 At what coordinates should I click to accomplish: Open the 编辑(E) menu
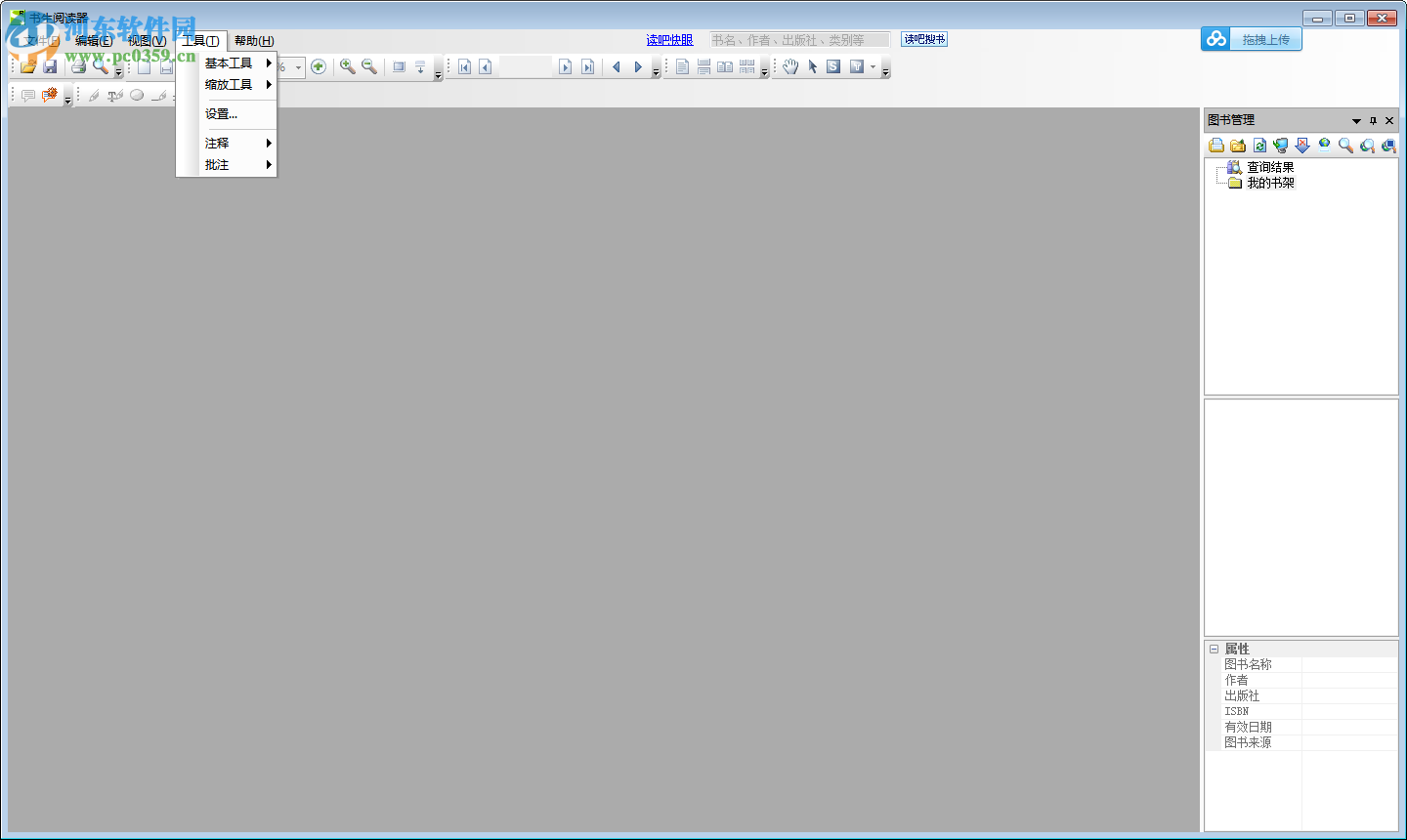[x=94, y=40]
